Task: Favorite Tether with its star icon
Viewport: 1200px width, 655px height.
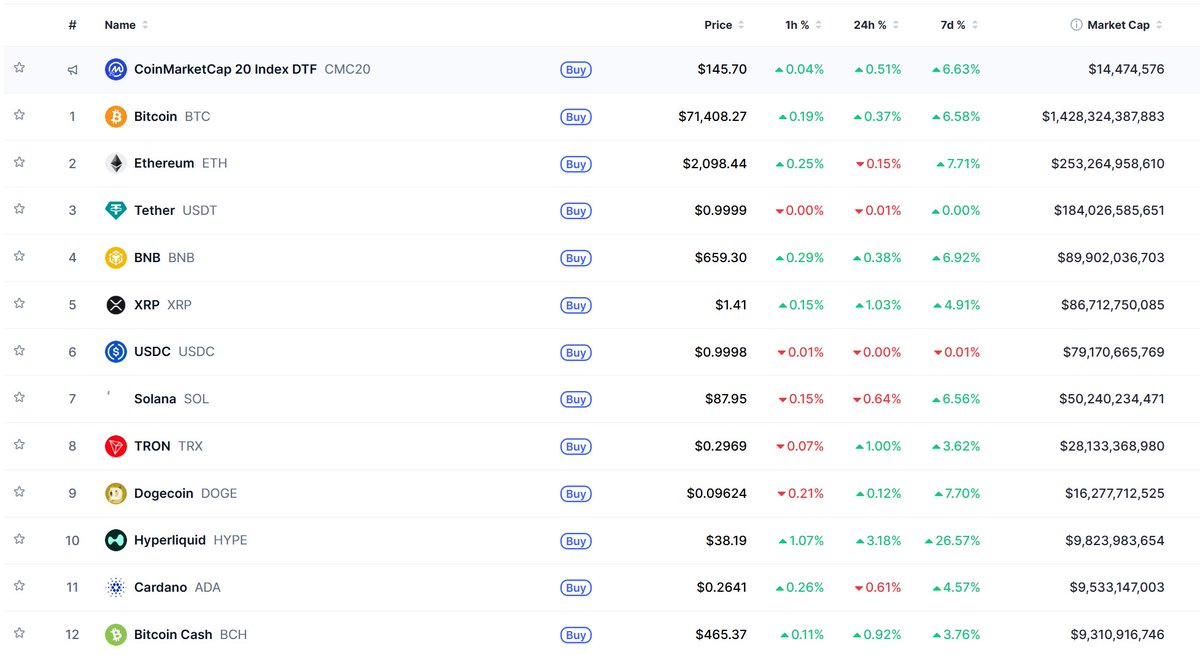Action: click(x=19, y=209)
